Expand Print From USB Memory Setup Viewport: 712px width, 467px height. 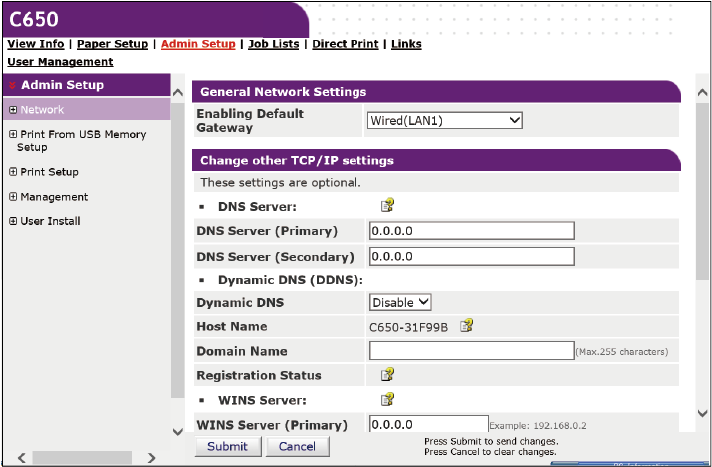point(13,134)
